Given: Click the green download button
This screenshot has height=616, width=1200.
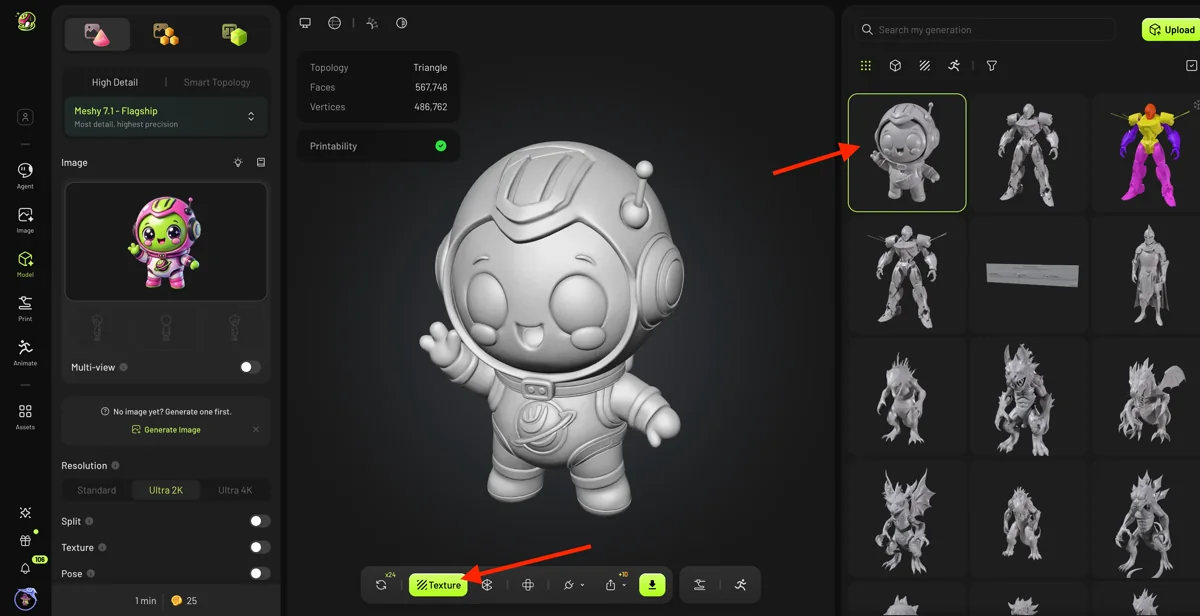Looking at the screenshot, I should tap(652, 585).
